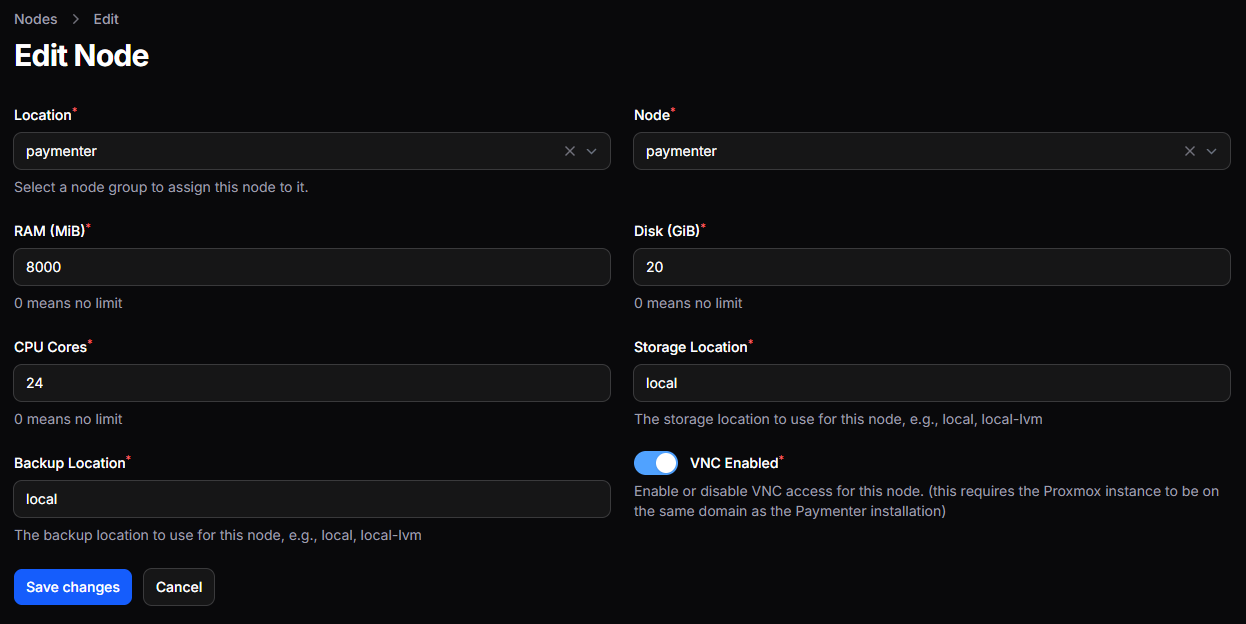Go to Nodes breadcrumb link
Viewport: 1246px width, 624px height.
point(36,19)
